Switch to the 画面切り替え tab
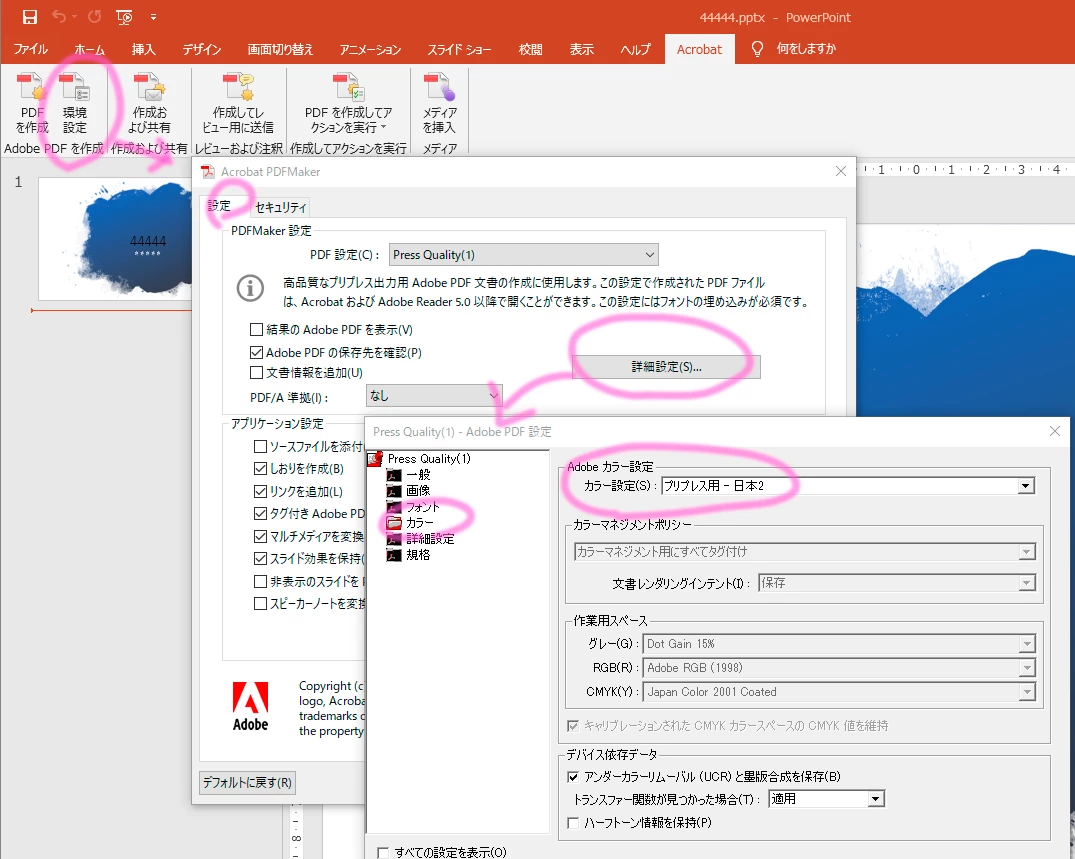Viewport: 1075px width, 859px height. point(280,49)
